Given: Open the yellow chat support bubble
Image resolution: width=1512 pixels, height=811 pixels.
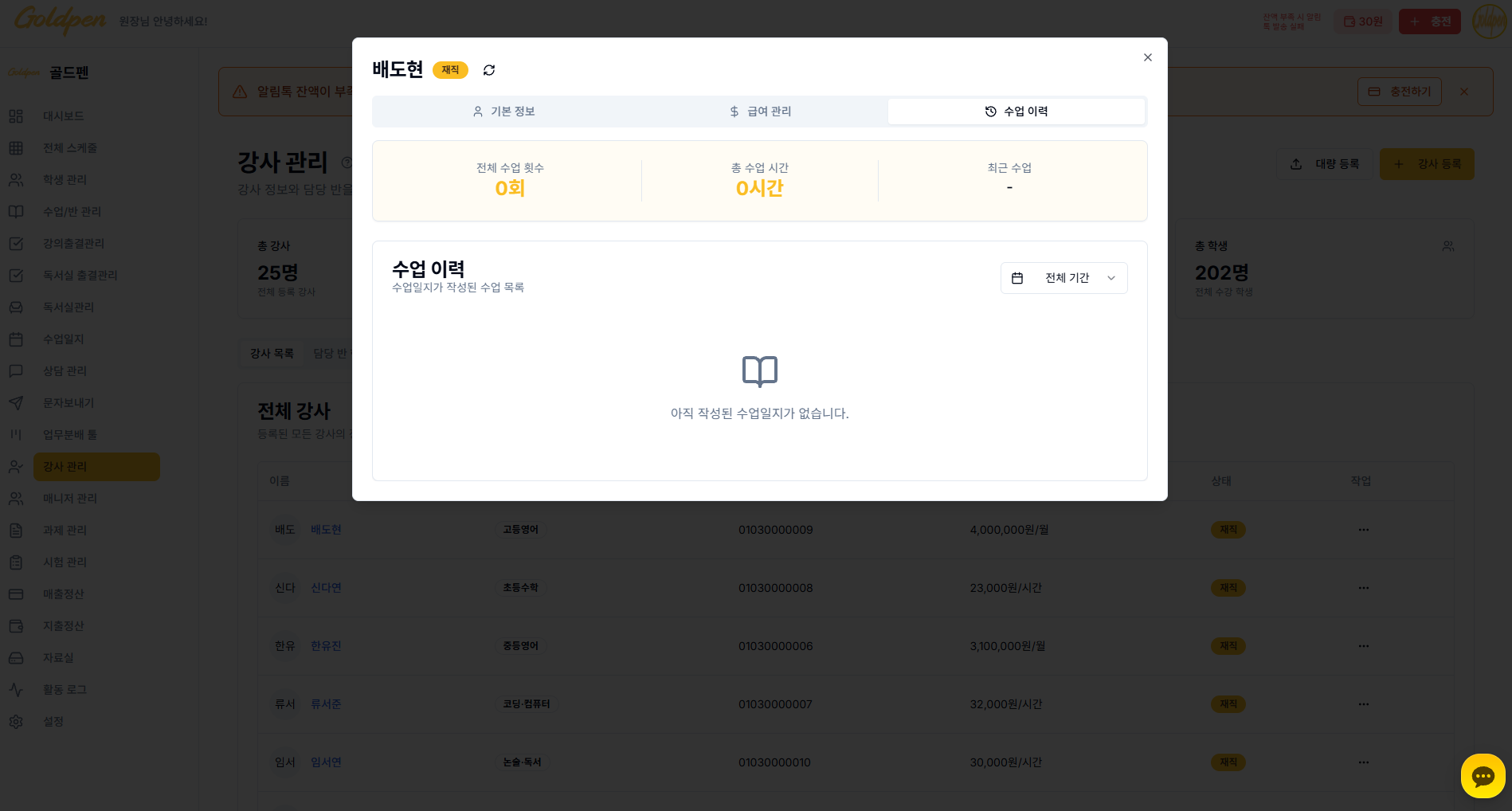Looking at the screenshot, I should click(x=1483, y=776).
